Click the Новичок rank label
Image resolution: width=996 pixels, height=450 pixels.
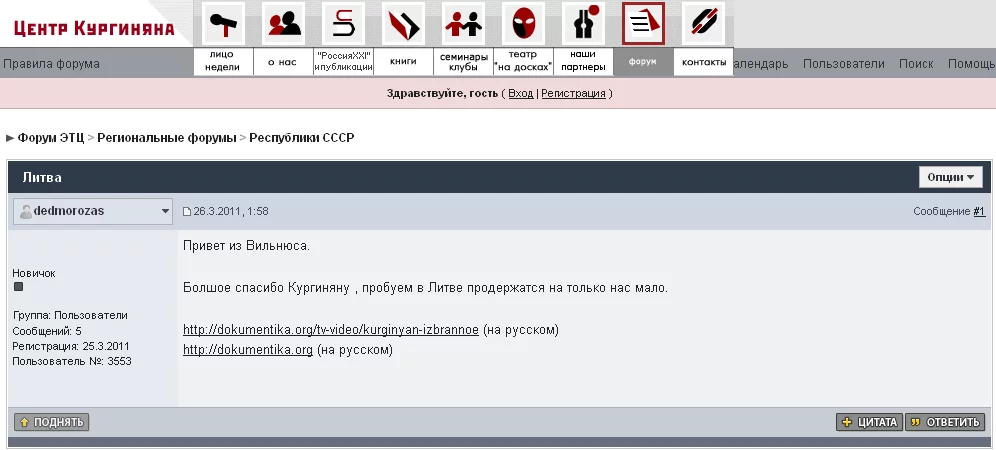[34, 273]
